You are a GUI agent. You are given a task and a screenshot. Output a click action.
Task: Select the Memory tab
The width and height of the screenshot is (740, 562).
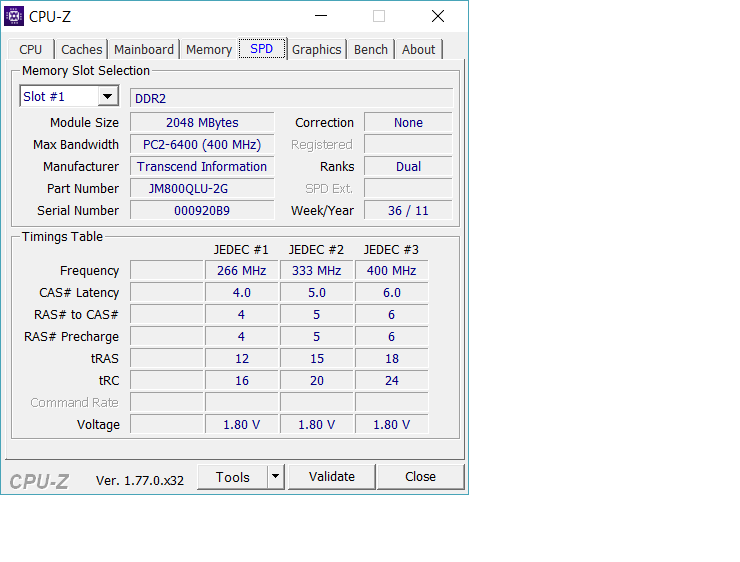tap(209, 50)
